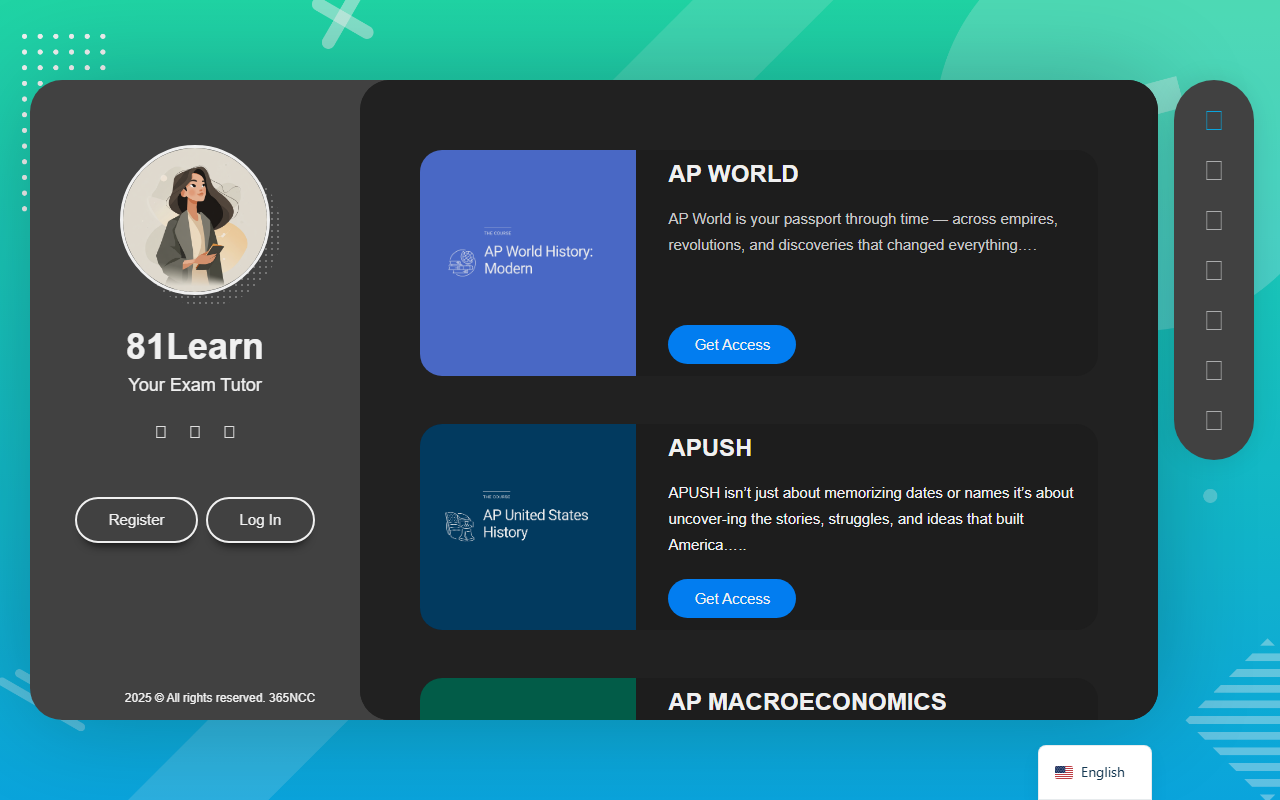Open the last social icon under Your Exam Tutor
Screen dimensions: 1280x800
pos(229,432)
